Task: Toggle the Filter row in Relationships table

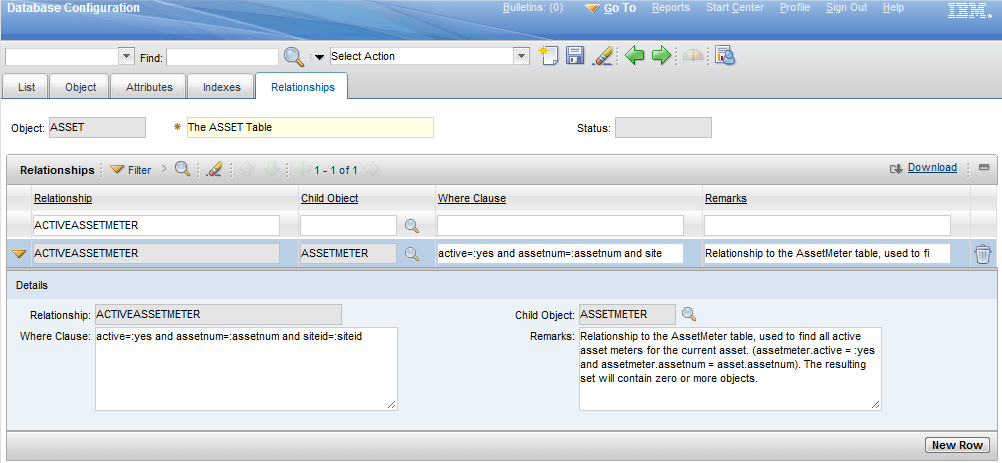Action: point(130,170)
